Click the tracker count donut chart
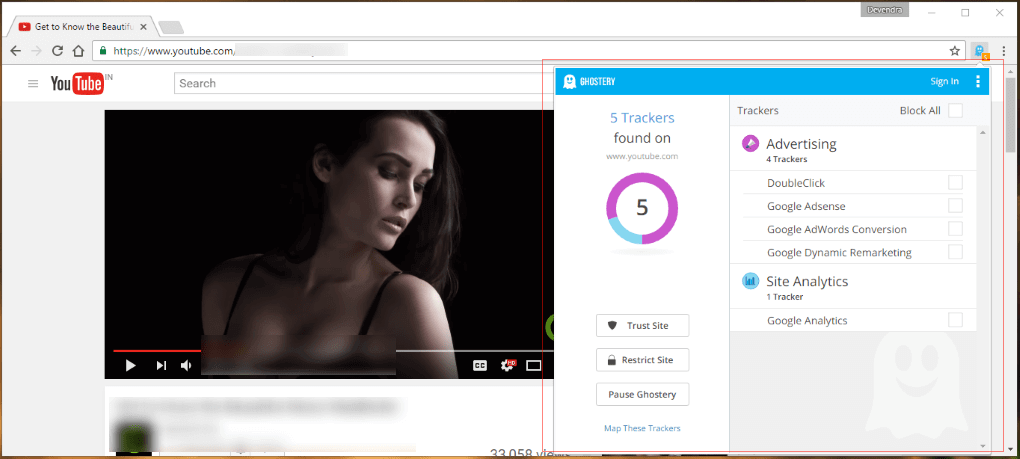 point(642,208)
